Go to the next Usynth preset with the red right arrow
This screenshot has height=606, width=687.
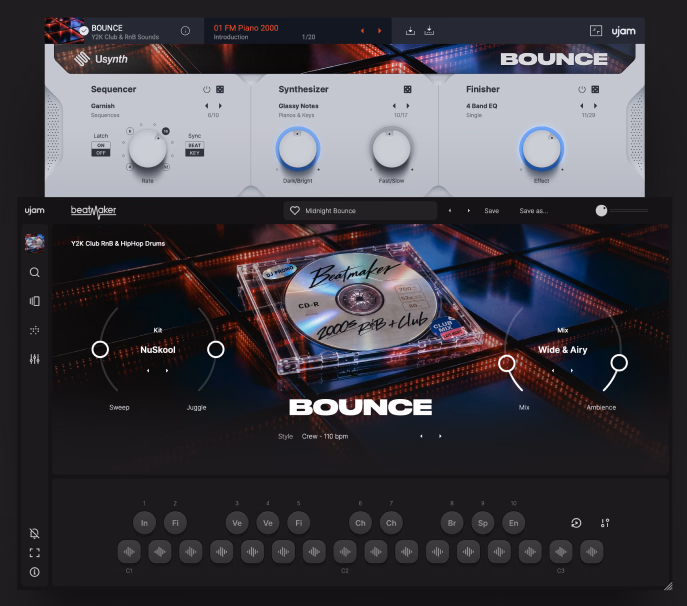pos(379,31)
